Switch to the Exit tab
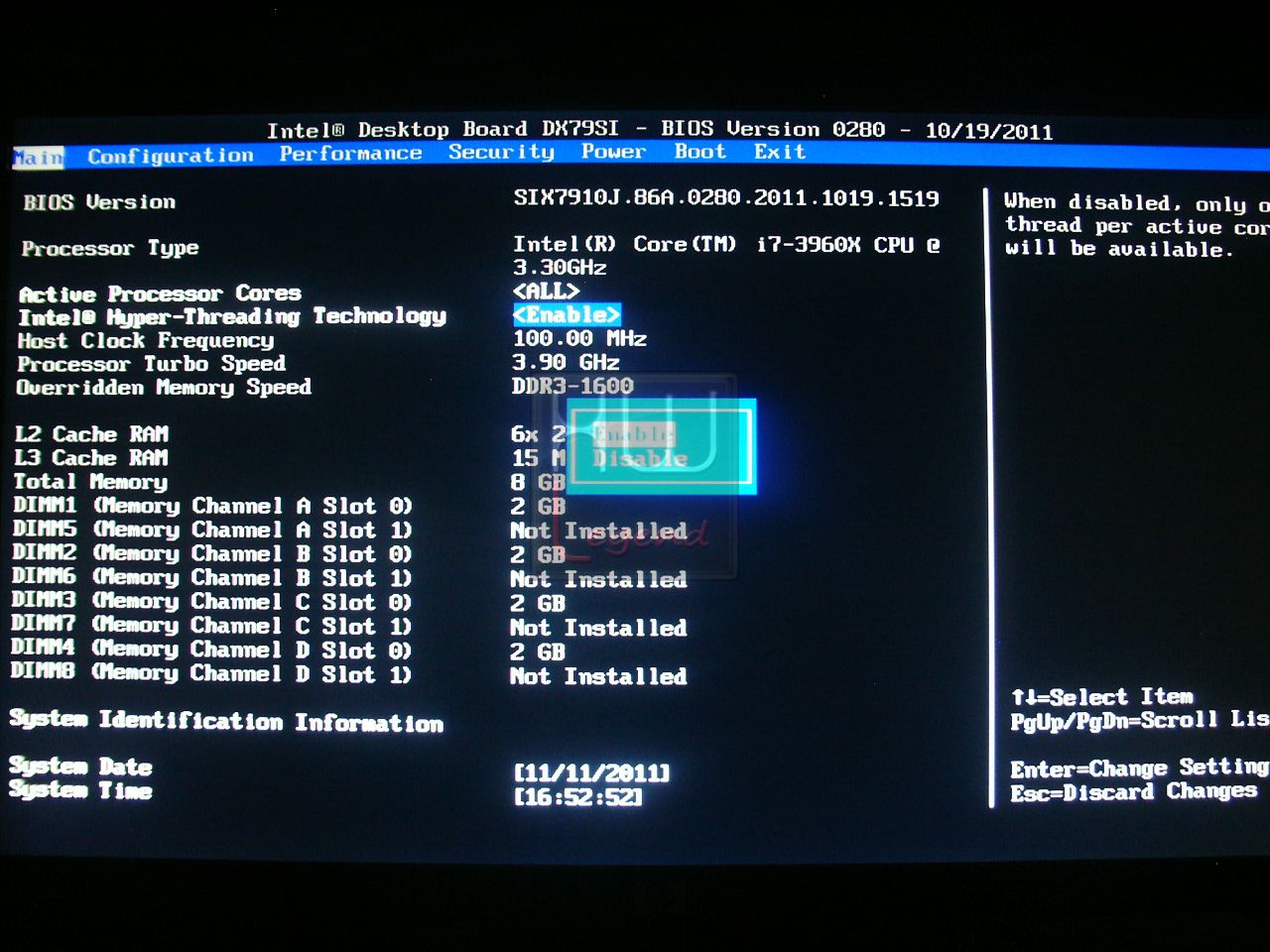The width and height of the screenshot is (1270, 952). 780,151
